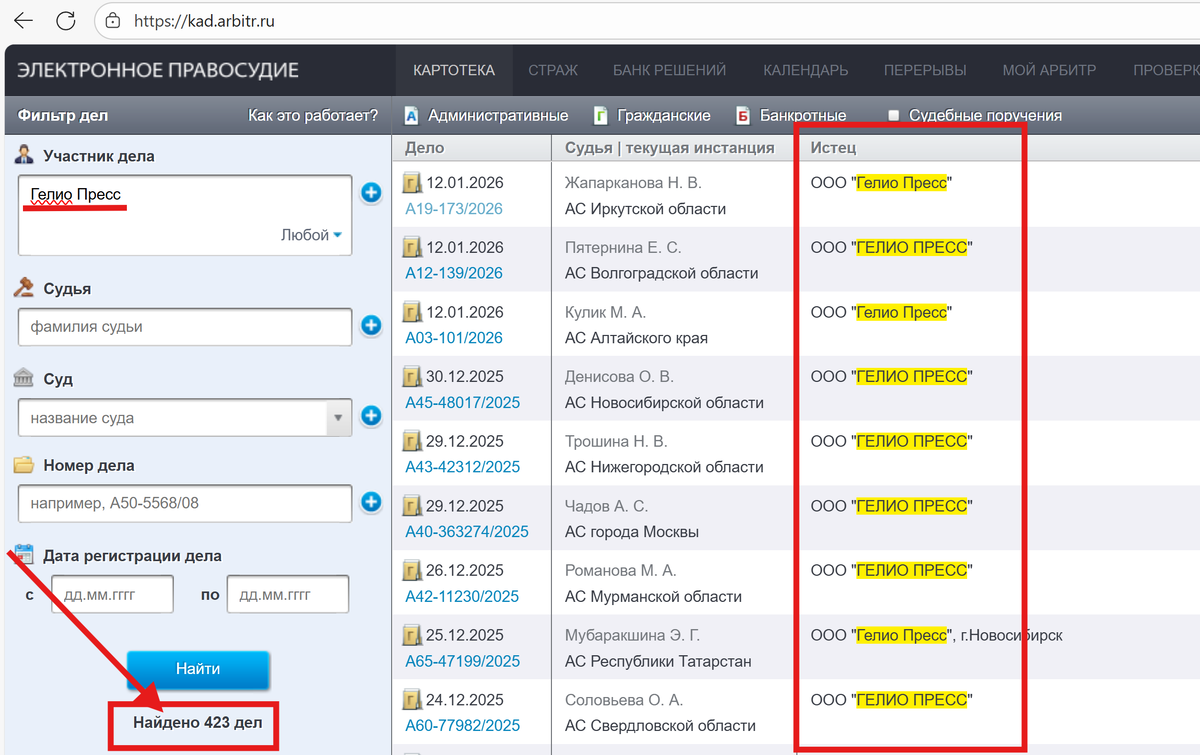The width and height of the screenshot is (1200, 755).
Task: Filter by Административные cases label
Action: [x=498, y=116]
